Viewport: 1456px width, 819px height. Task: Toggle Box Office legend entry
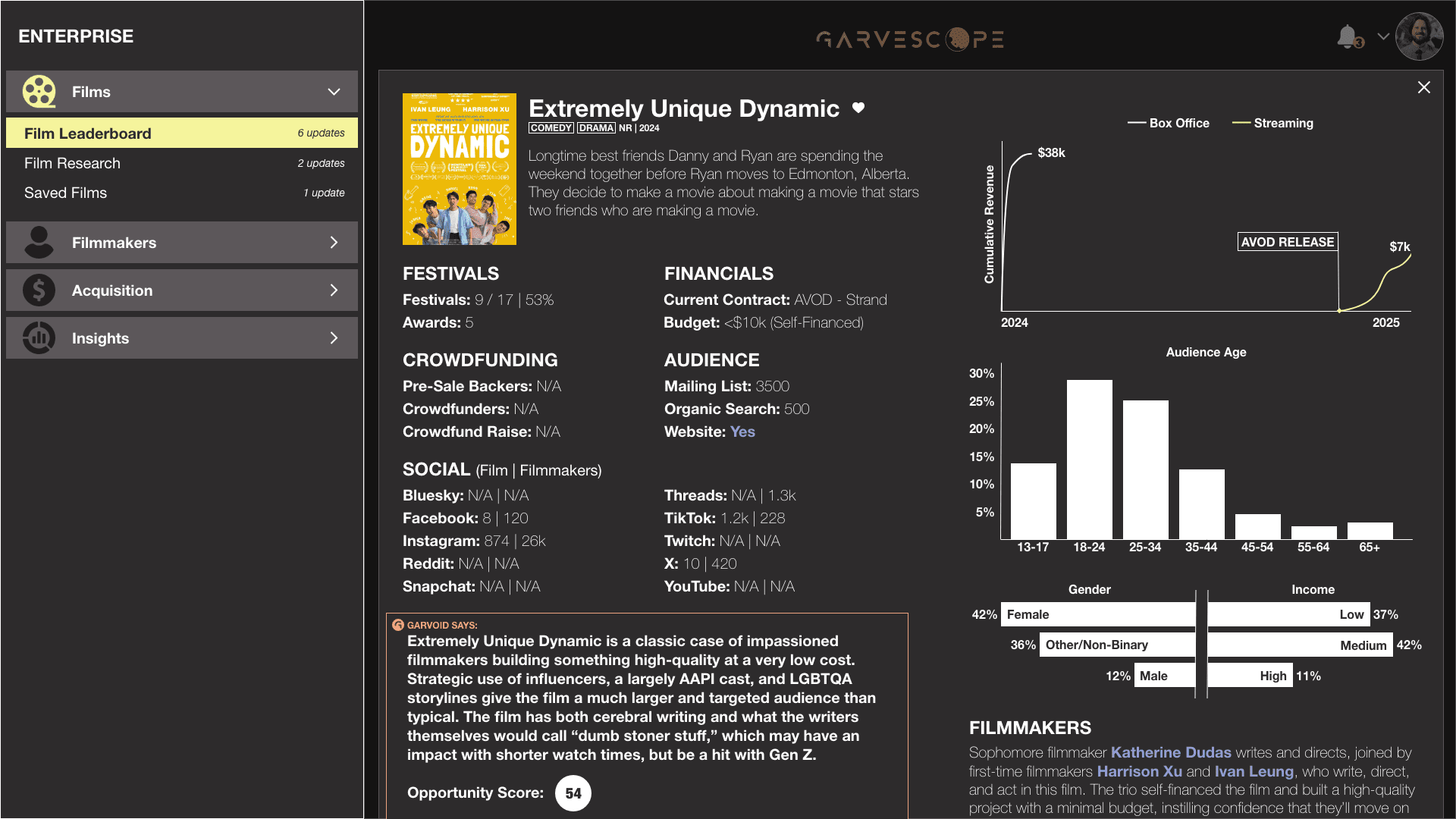click(x=1169, y=123)
